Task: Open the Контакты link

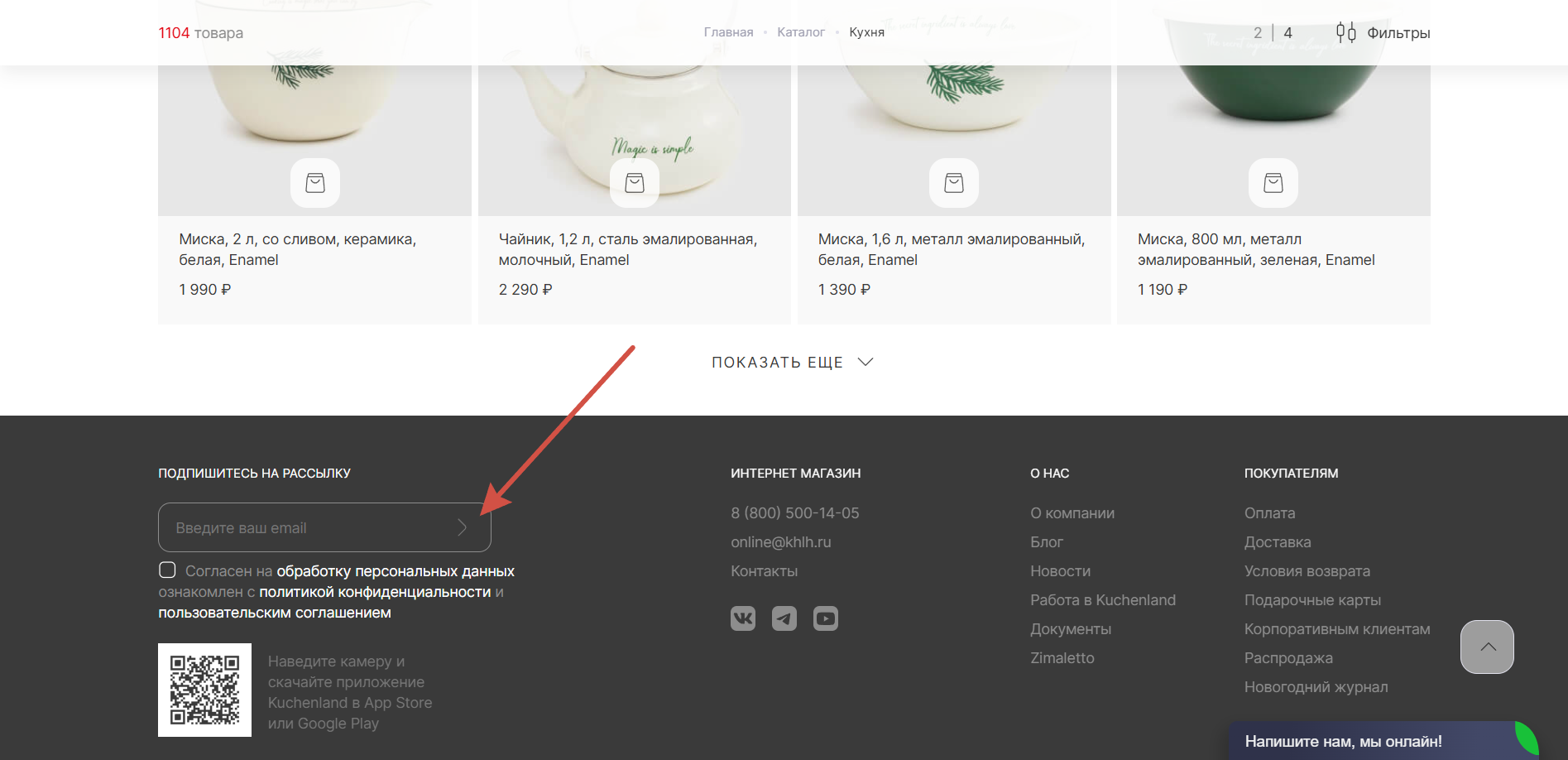Action: pyautogui.click(x=765, y=571)
